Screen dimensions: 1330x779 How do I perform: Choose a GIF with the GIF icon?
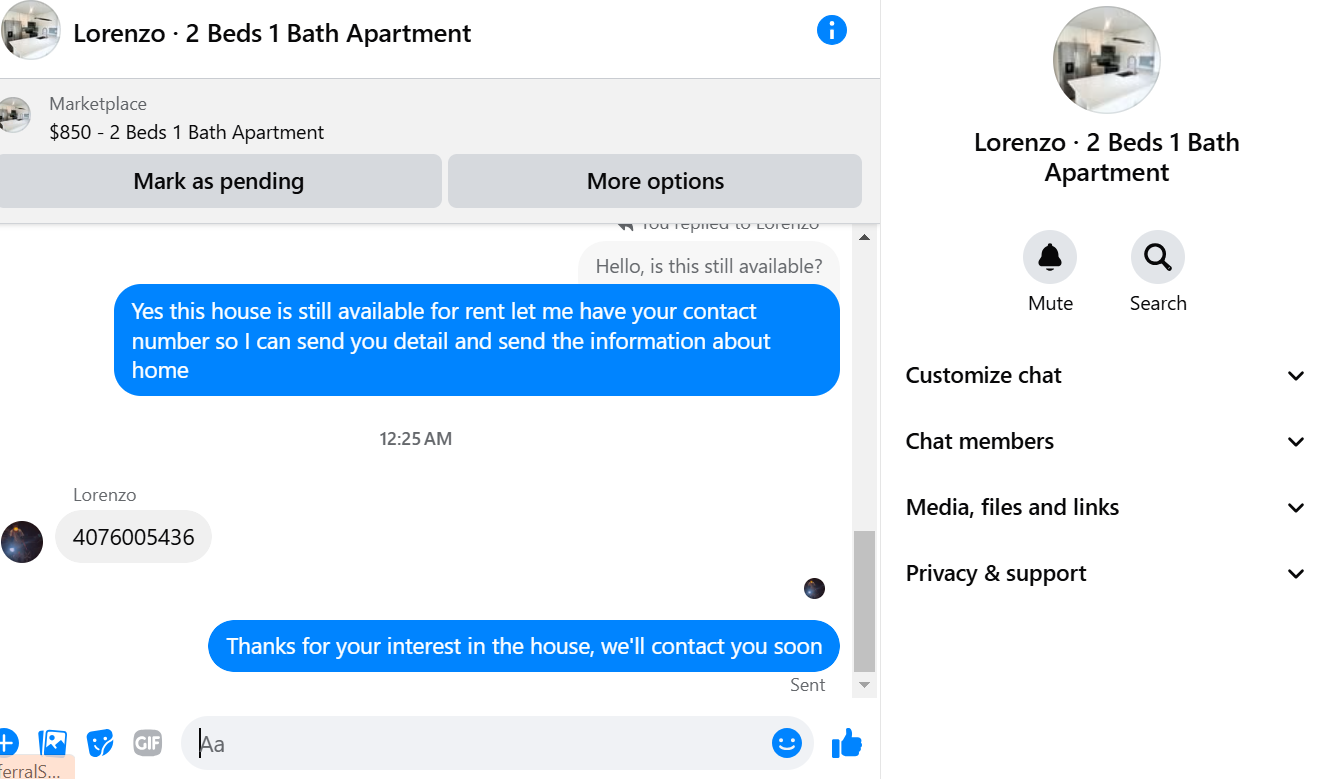[x=147, y=743]
